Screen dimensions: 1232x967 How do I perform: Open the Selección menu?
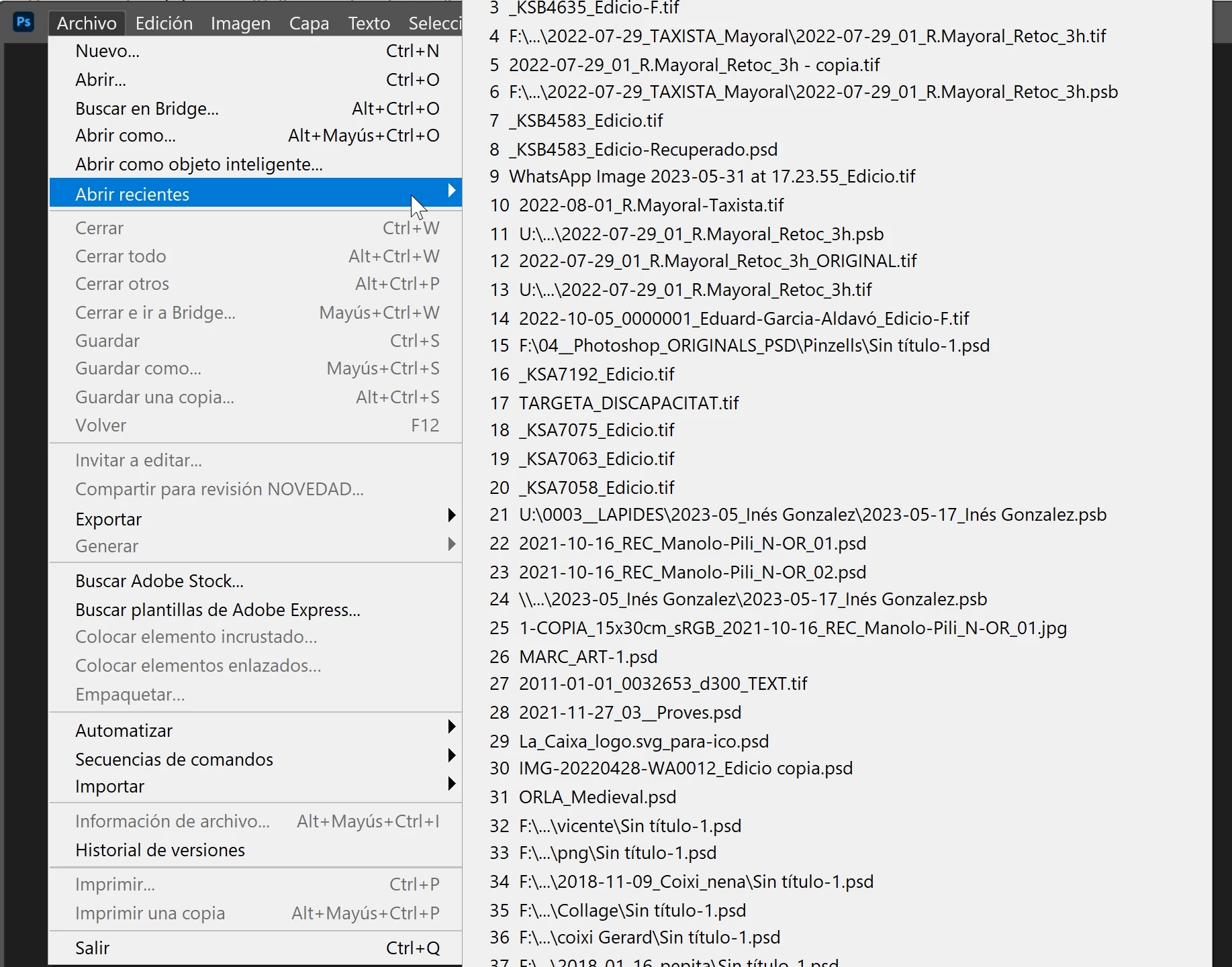click(434, 23)
